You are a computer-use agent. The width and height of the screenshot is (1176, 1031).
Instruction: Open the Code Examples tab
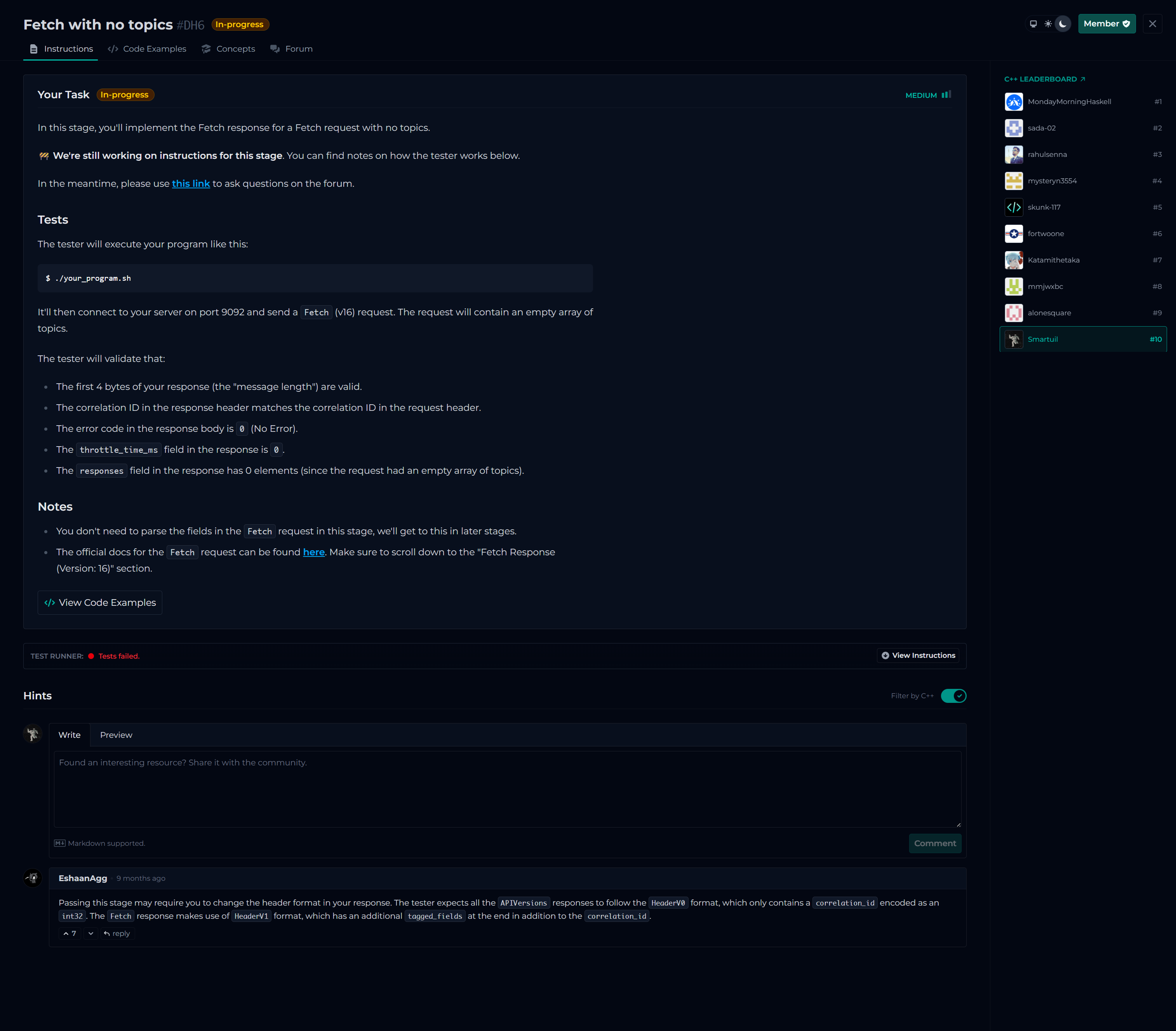pos(147,49)
